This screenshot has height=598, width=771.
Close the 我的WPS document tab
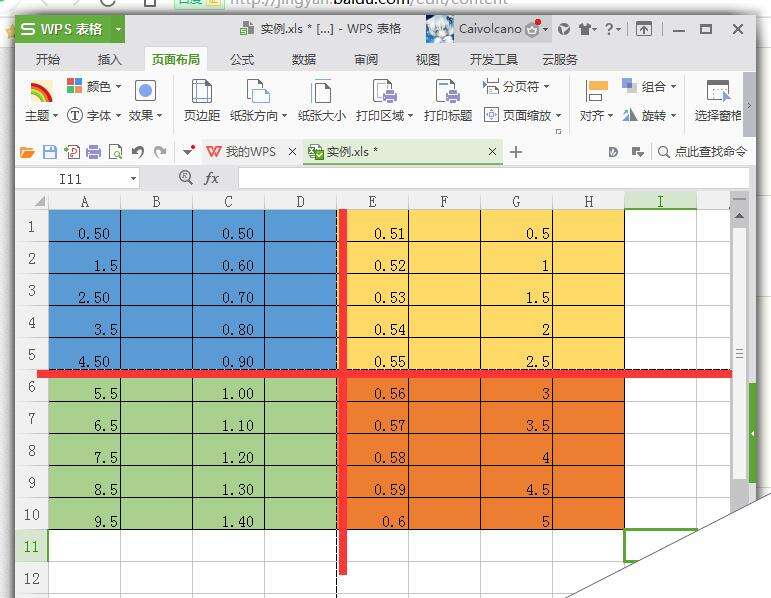(292, 151)
